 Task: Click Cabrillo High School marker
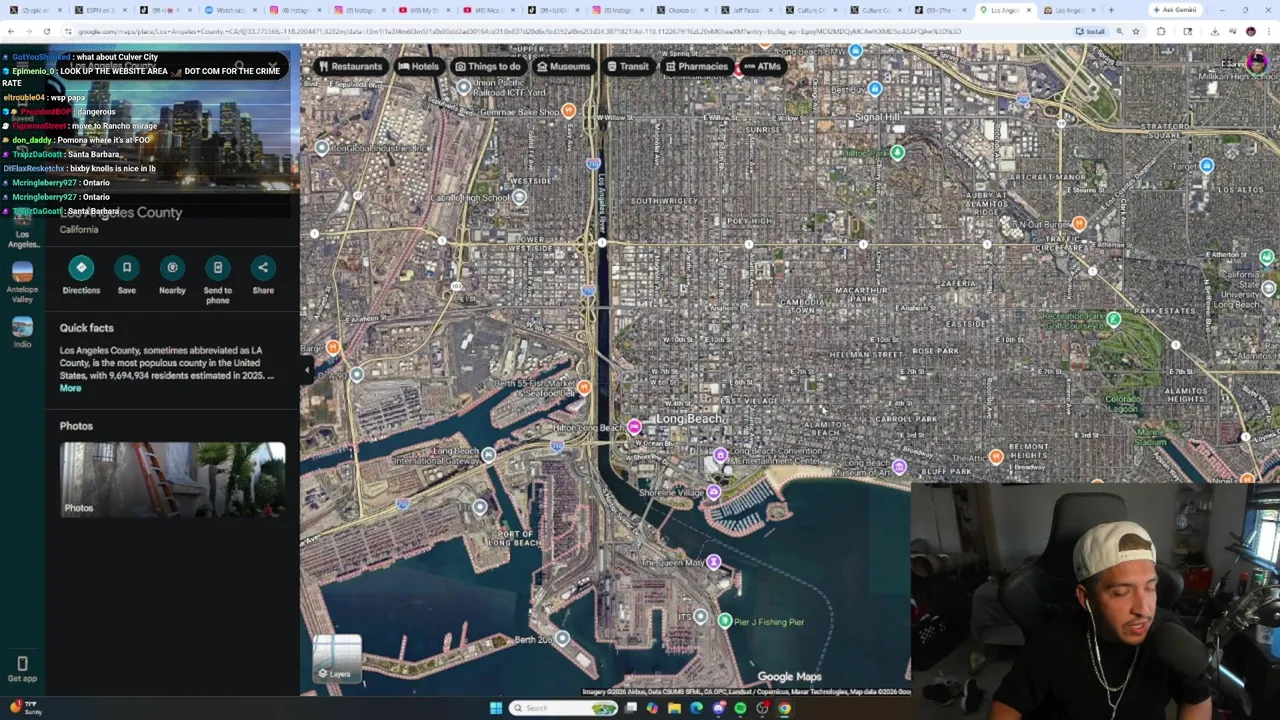pos(519,197)
